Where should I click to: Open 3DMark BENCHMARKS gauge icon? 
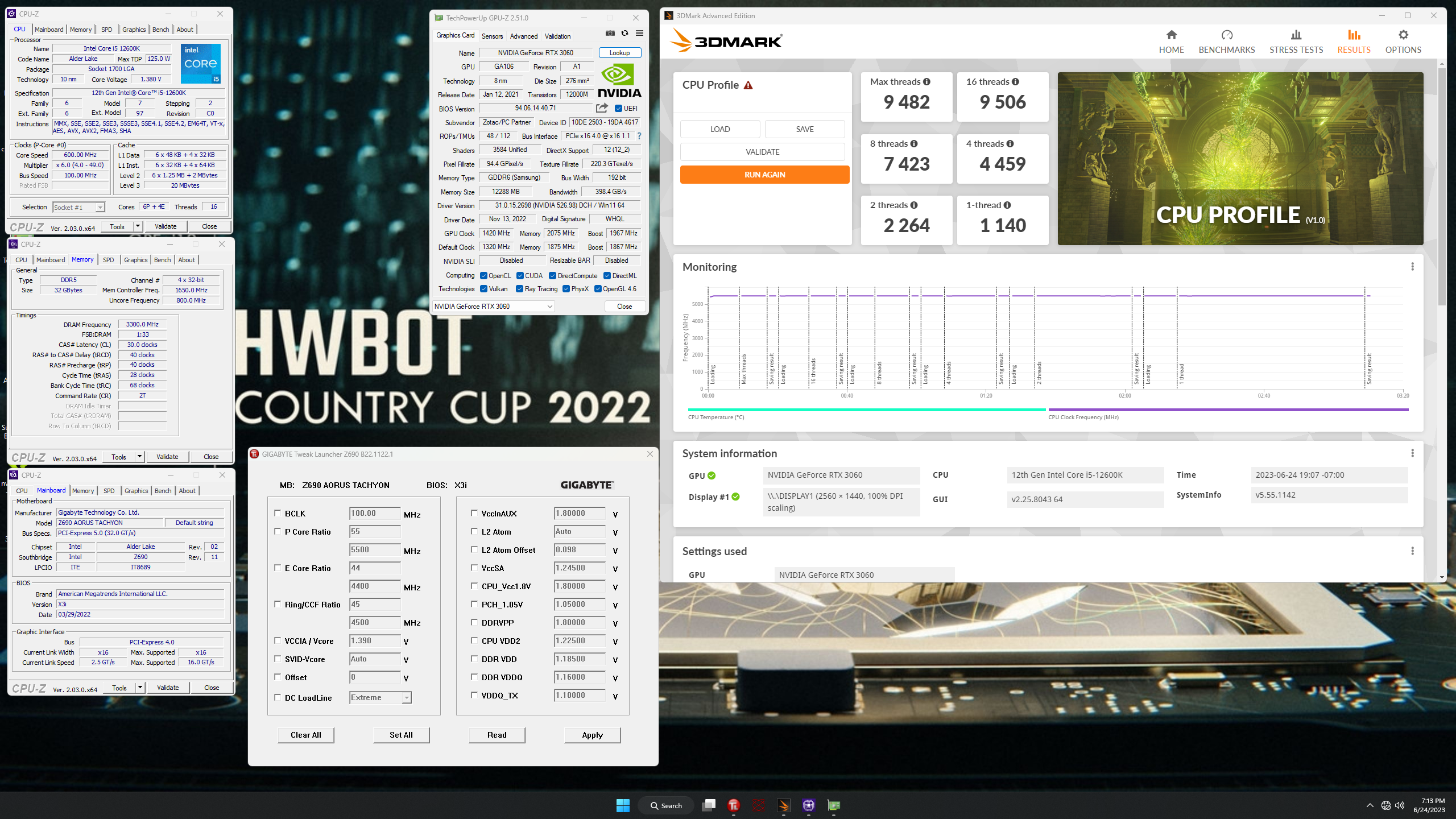click(1227, 35)
